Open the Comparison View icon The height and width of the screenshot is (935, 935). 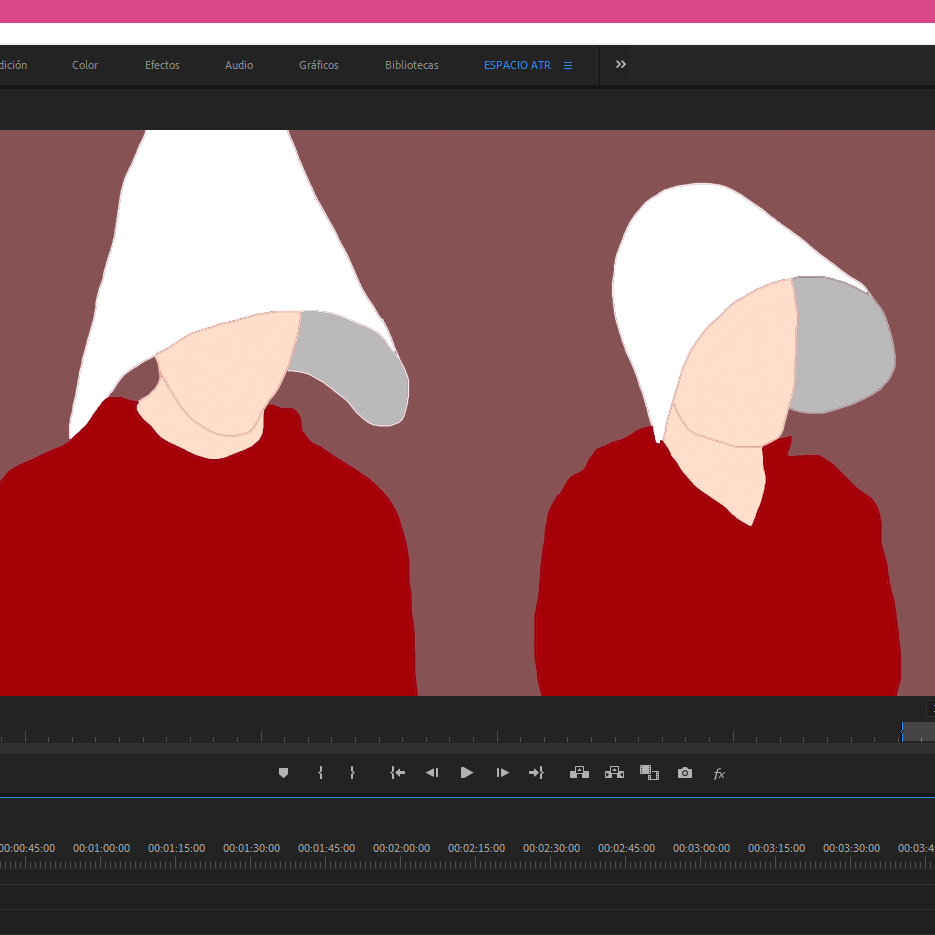[649, 773]
